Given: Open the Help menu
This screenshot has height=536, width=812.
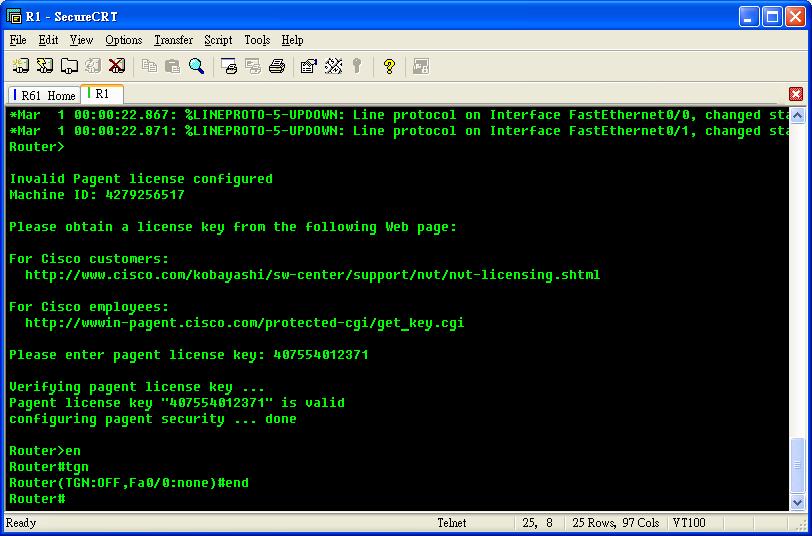Looking at the screenshot, I should 292,40.
